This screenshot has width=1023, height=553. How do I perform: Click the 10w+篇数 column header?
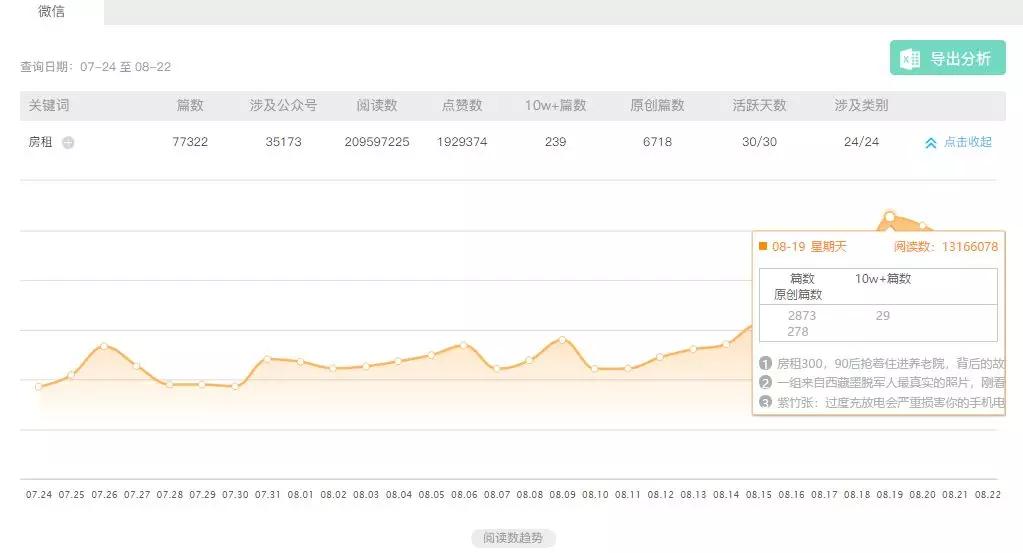pyautogui.click(x=555, y=105)
